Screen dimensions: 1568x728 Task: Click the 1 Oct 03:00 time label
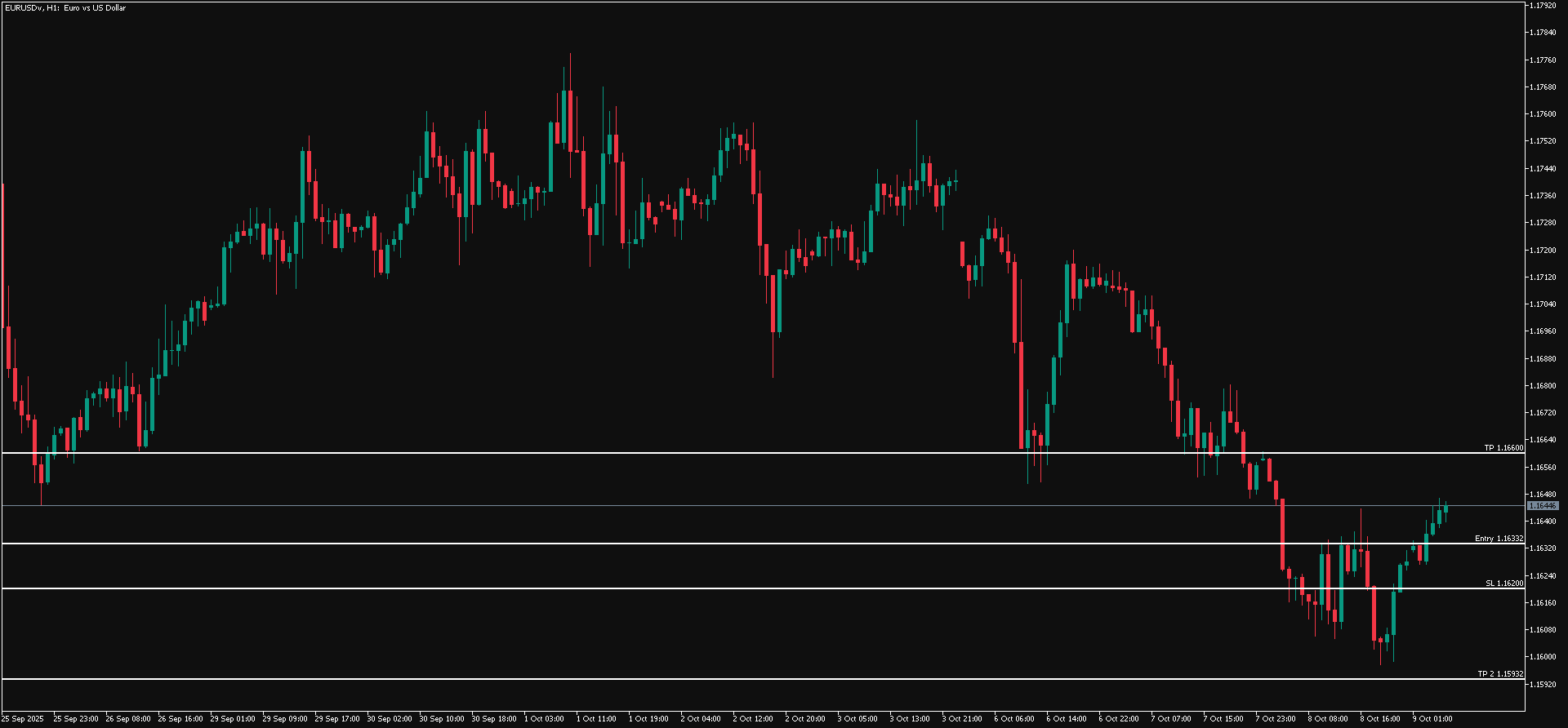pyautogui.click(x=544, y=719)
